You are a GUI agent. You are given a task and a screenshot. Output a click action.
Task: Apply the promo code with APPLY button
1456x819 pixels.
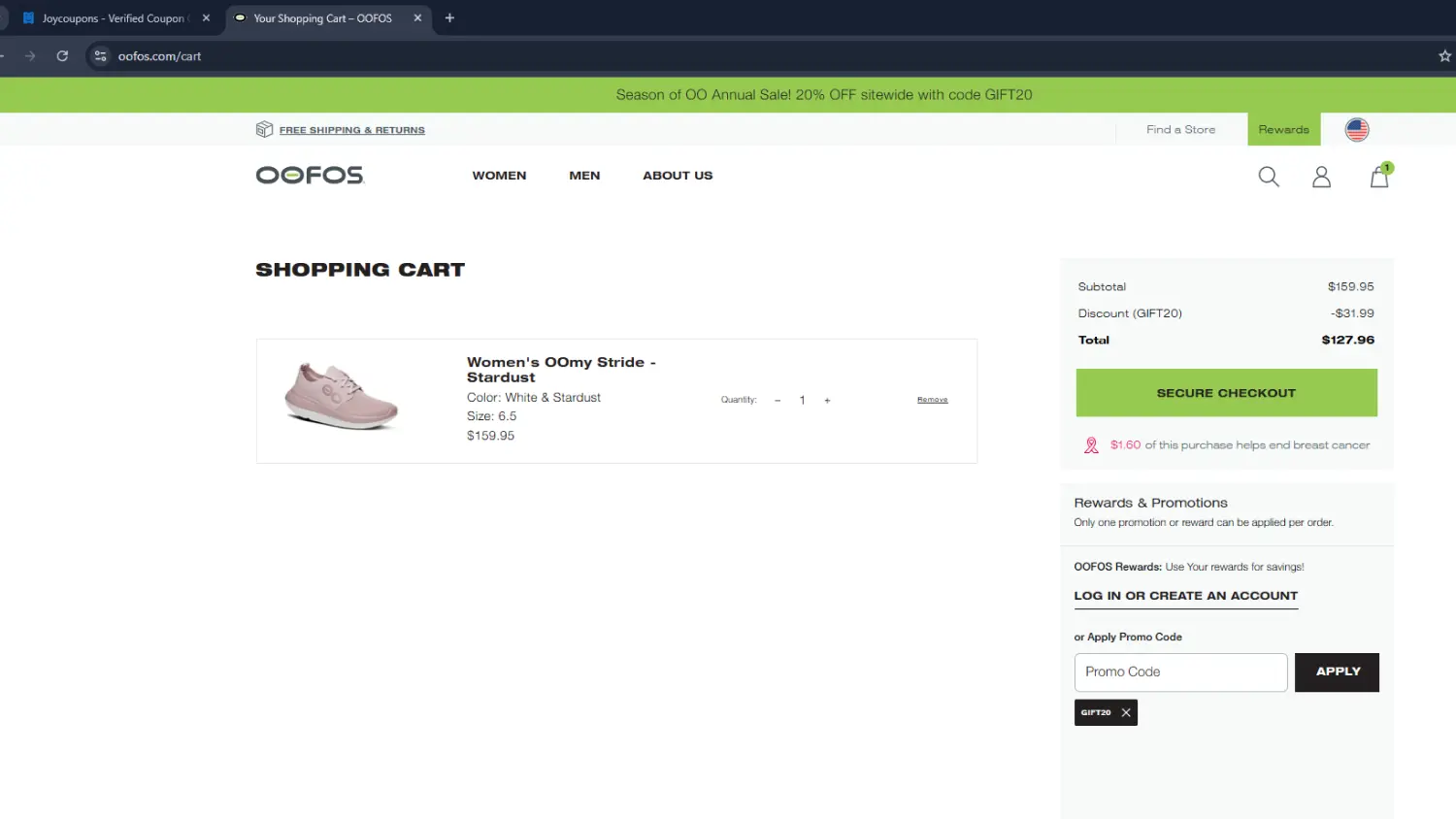(1337, 672)
